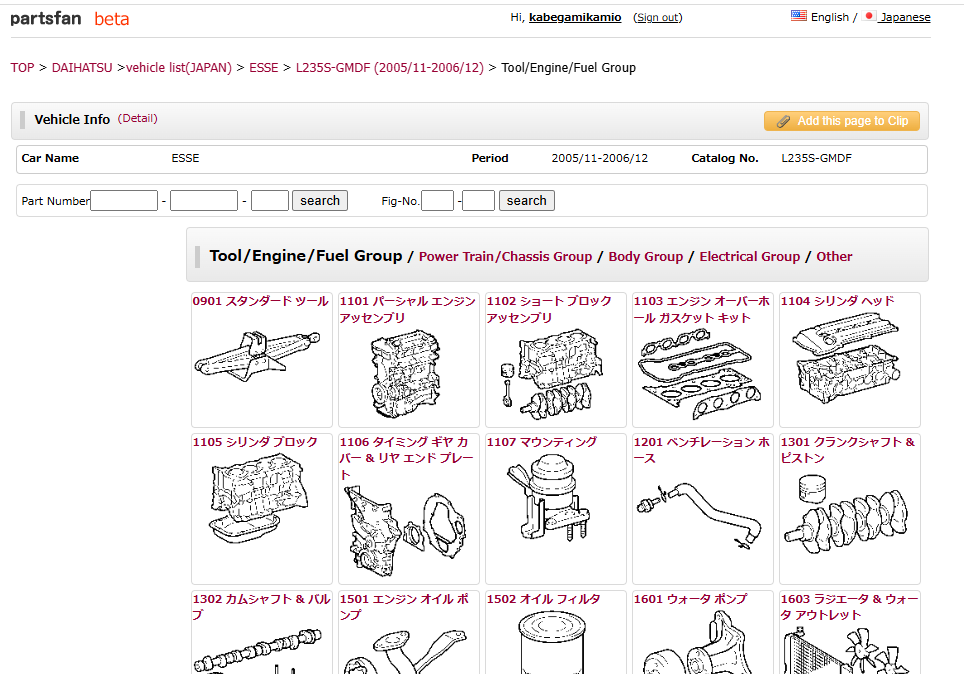Image resolution: width=964 pixels, height=674 pixels.
Task: Click the 1302 title link
Action: 261,607
